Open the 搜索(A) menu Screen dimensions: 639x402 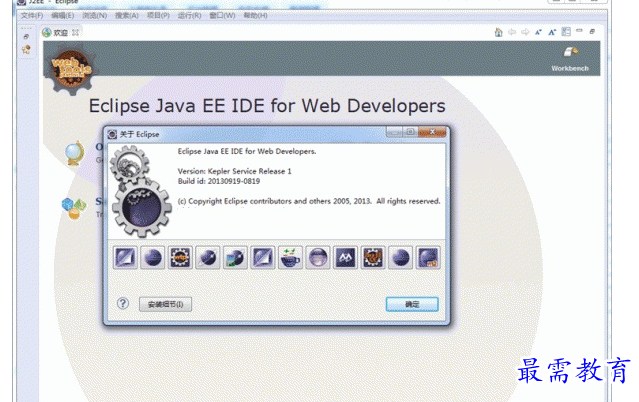(x=127, y=15)
